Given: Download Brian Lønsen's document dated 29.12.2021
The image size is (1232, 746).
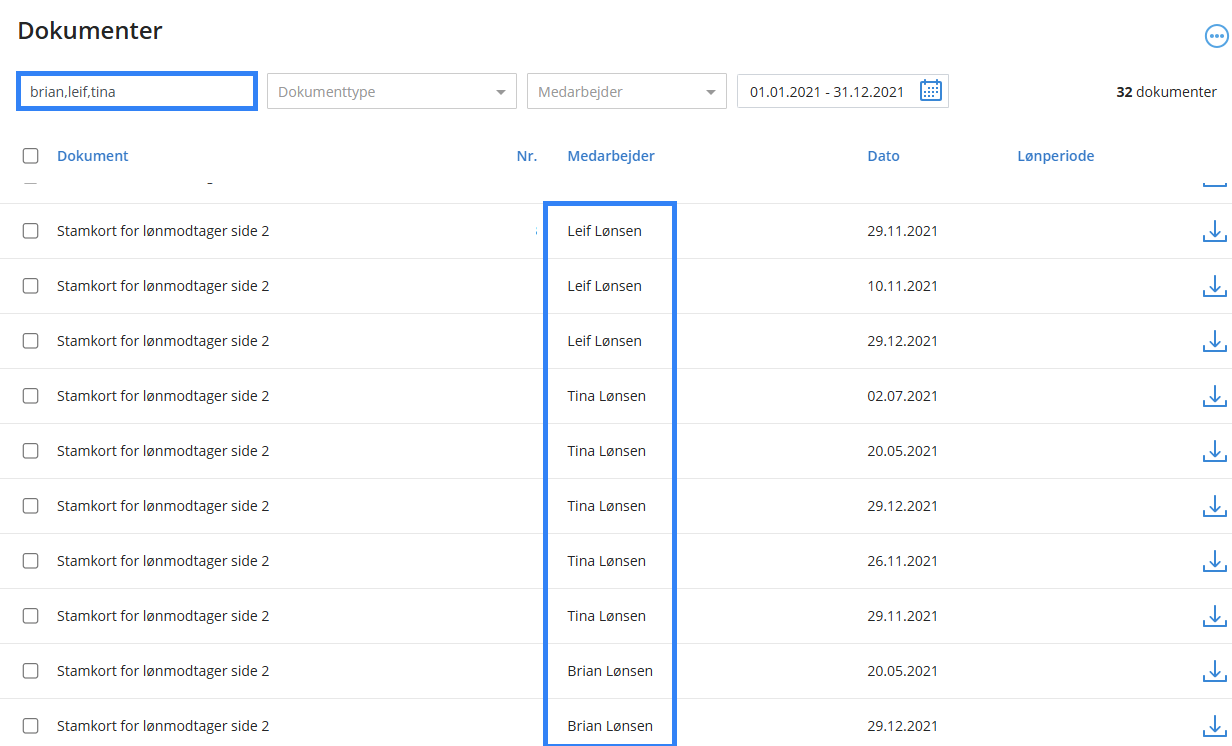Looking at the screenshot, I should pyautogui.click(x=1213, y=726).
